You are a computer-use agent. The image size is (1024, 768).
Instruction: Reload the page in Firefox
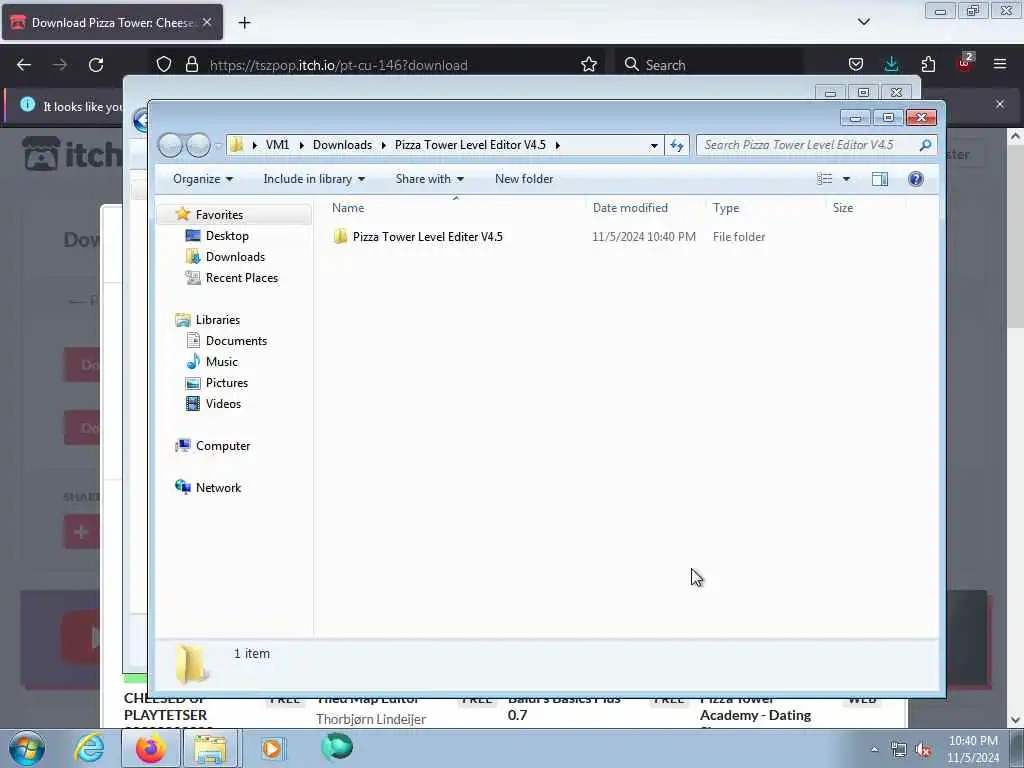[x=96, y=65]
